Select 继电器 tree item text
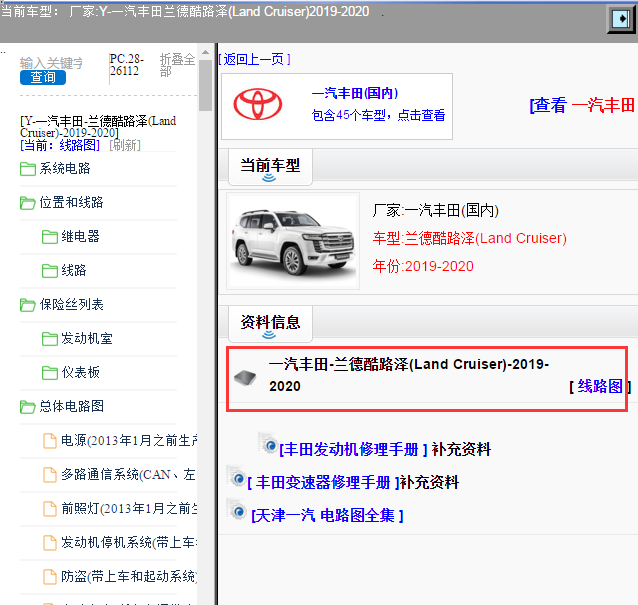Image resolution: width=638 pixels, height=605 pixels. [x=80, y=236]
